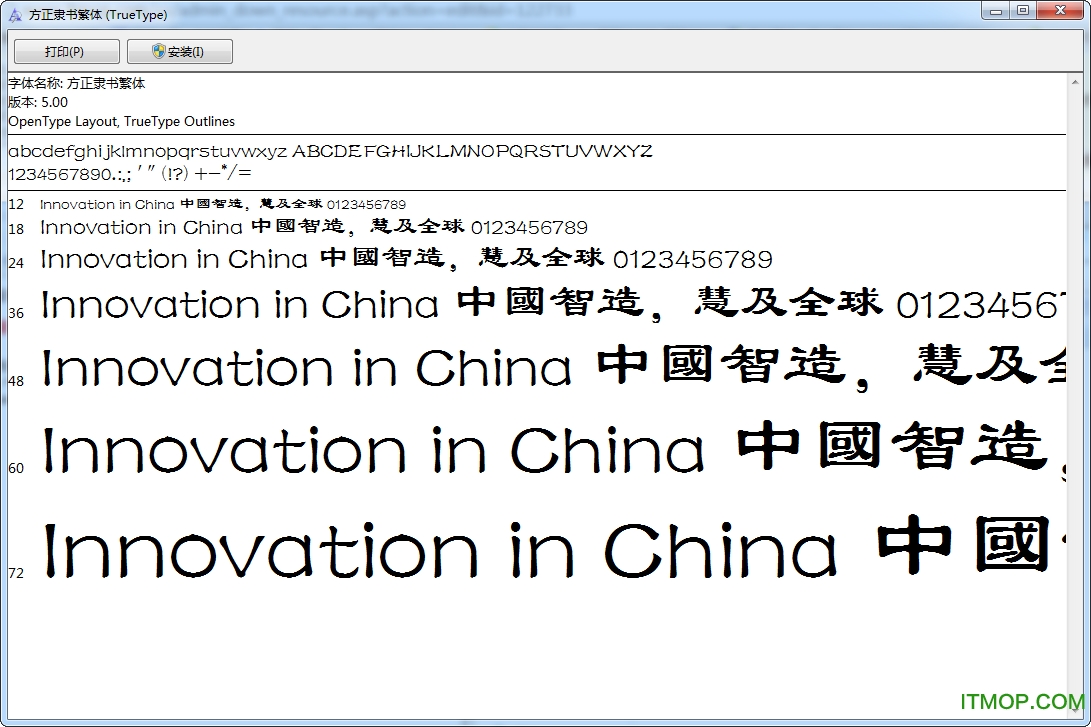Select the 18 point size label
Image resolution: width=1091 pixels, height=727 pixels.
tap(16, 229)
